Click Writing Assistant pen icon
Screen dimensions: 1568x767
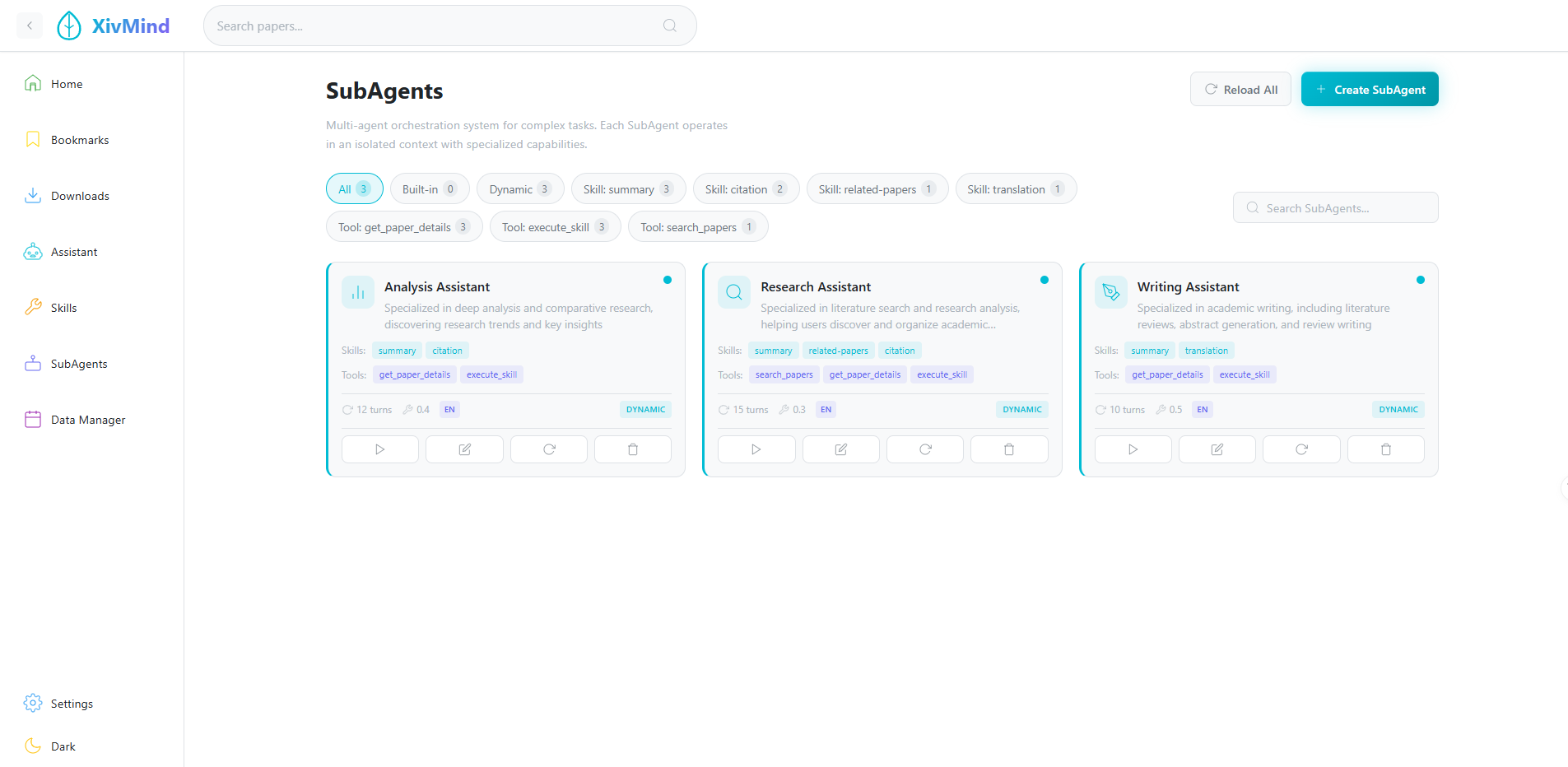click(1111, 292)
